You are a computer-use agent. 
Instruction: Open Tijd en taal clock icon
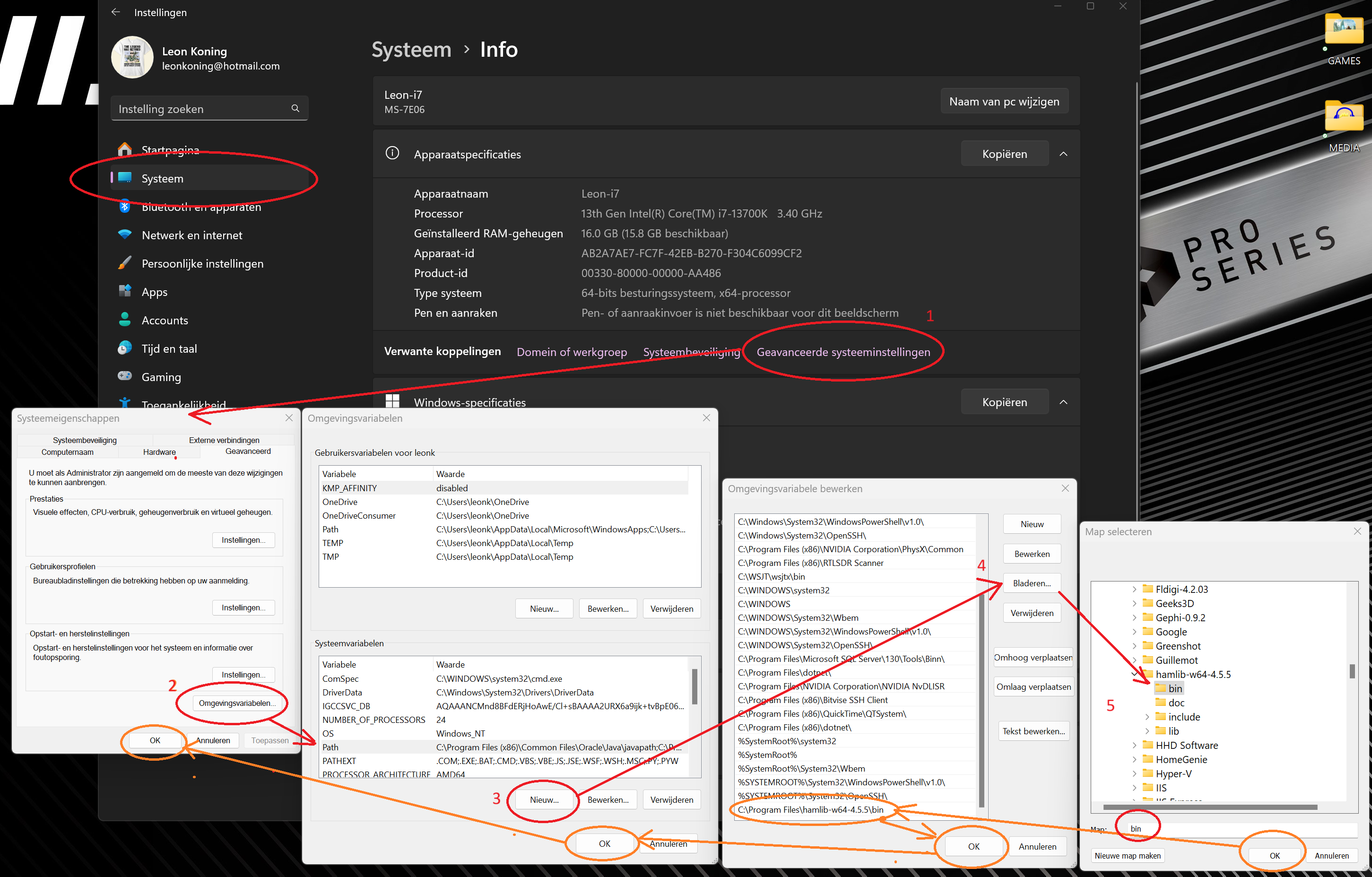[125, 348]
